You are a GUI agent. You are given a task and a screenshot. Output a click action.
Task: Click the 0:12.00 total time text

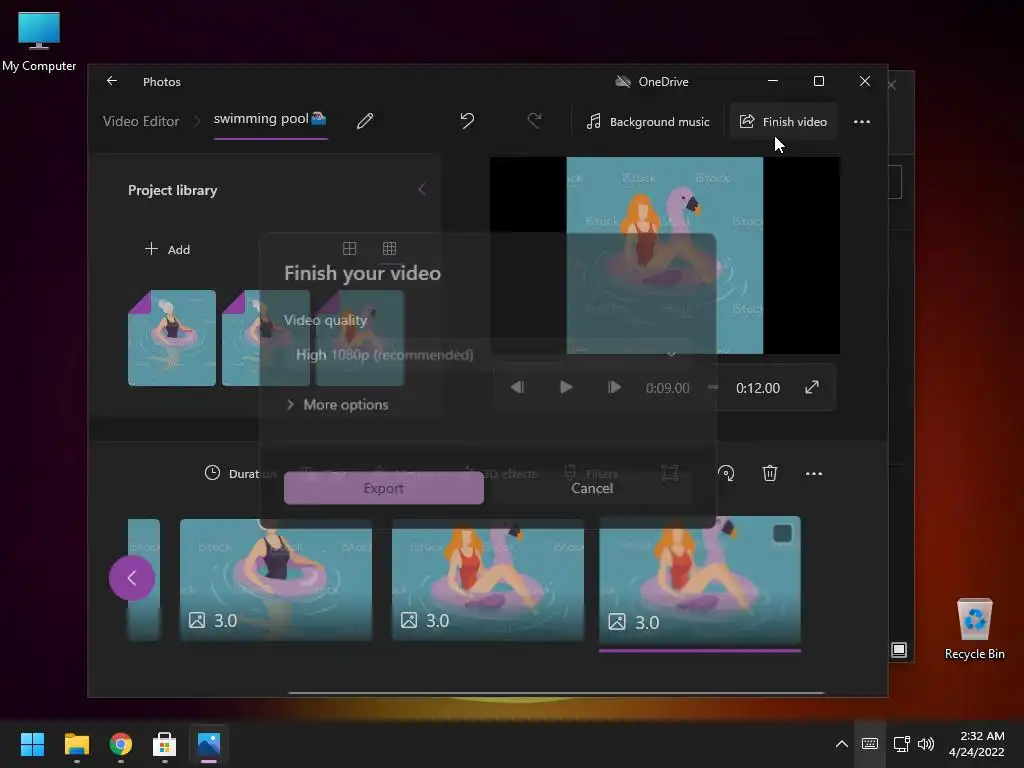758,388
